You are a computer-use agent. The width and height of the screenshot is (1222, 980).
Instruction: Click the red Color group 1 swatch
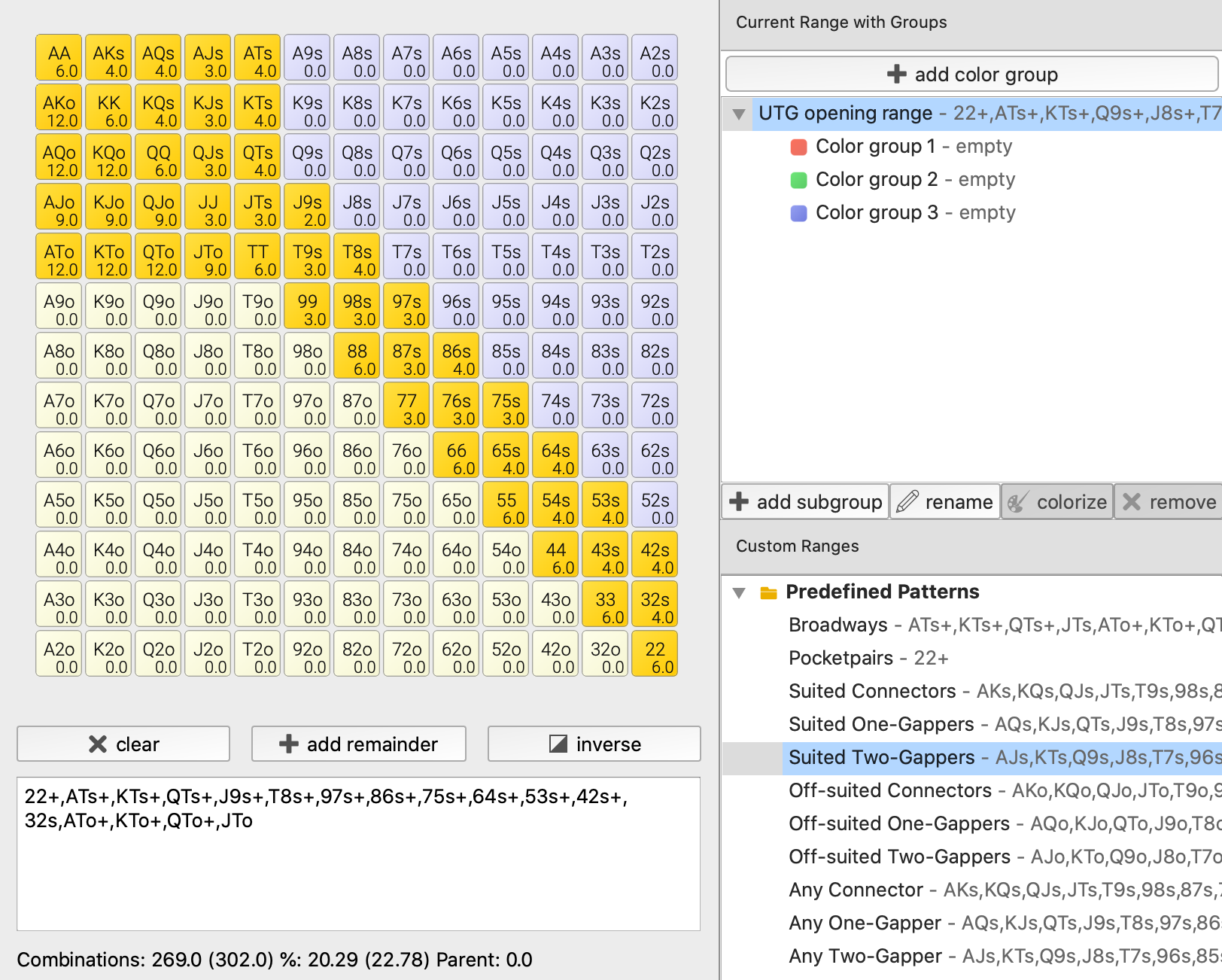[x=798, y=147]
